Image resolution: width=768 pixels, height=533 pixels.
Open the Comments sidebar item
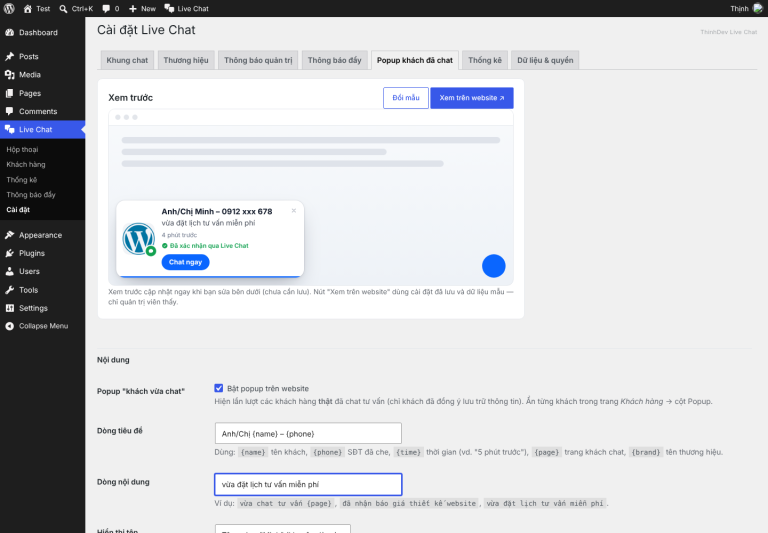click(43, 111)
